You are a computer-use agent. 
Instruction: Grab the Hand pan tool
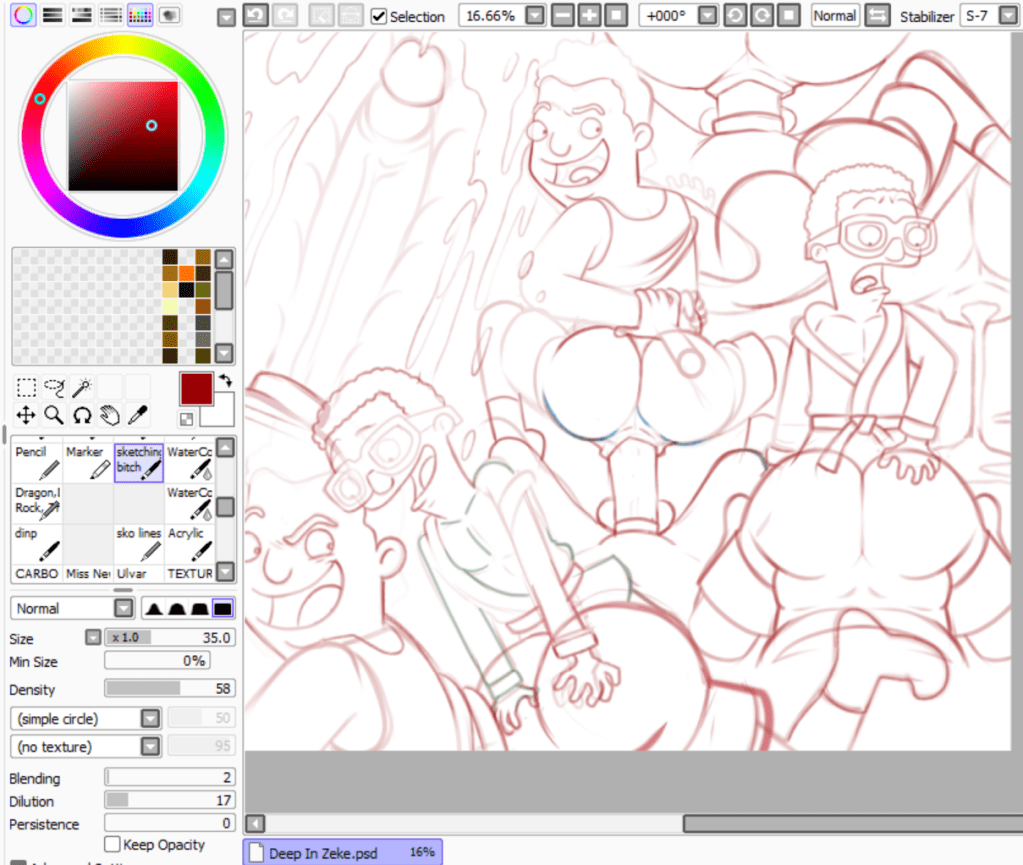coord(108,414)
